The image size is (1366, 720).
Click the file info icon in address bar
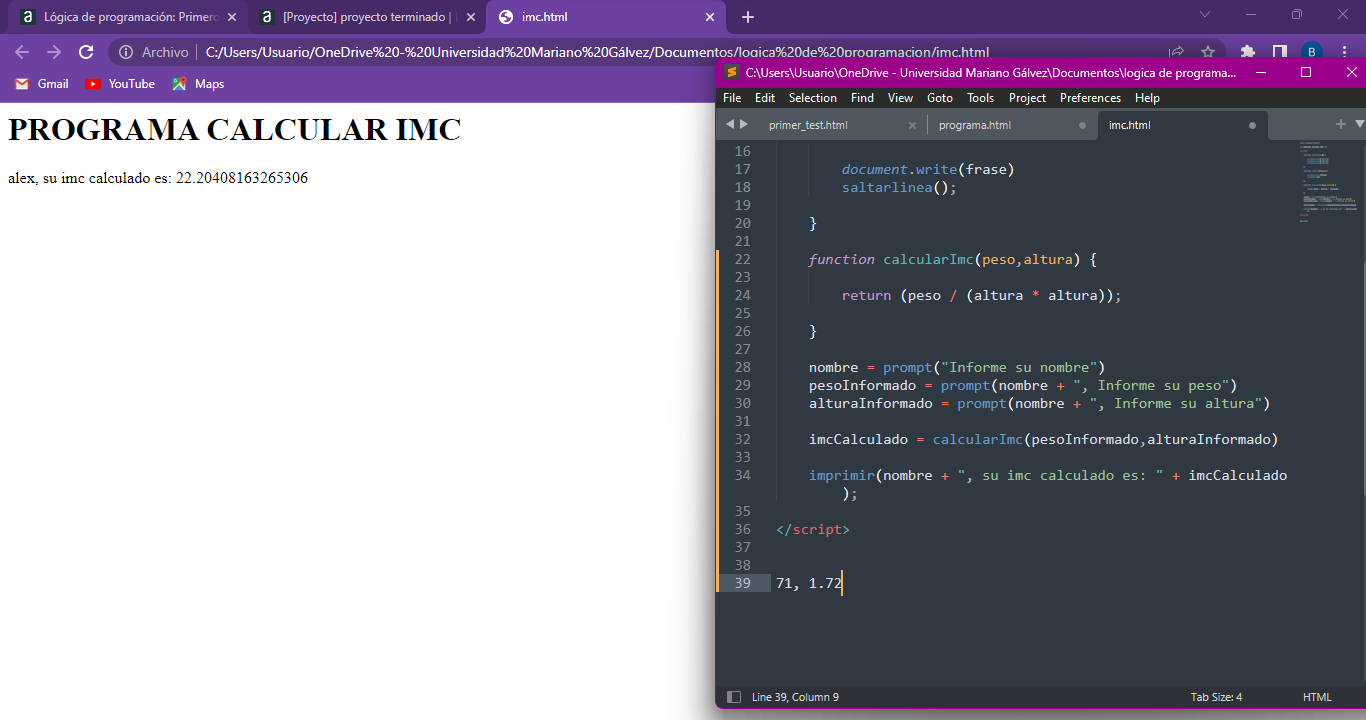coord(126,52)
